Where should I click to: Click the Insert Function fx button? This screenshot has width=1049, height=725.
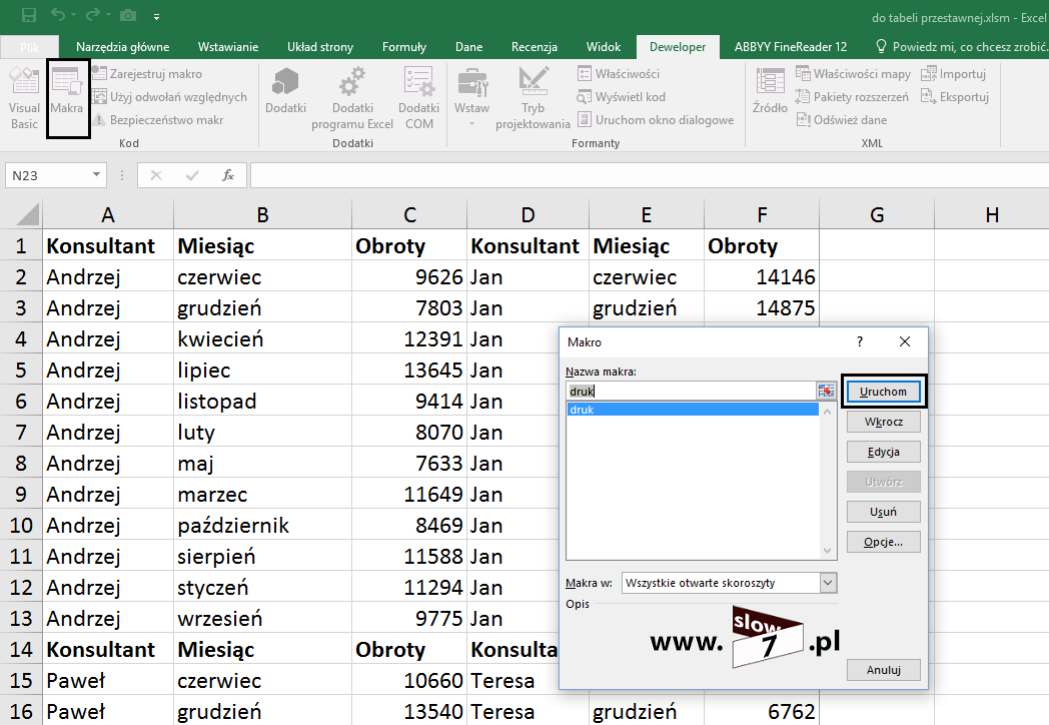pyautogui.click(x=228, y=175)
